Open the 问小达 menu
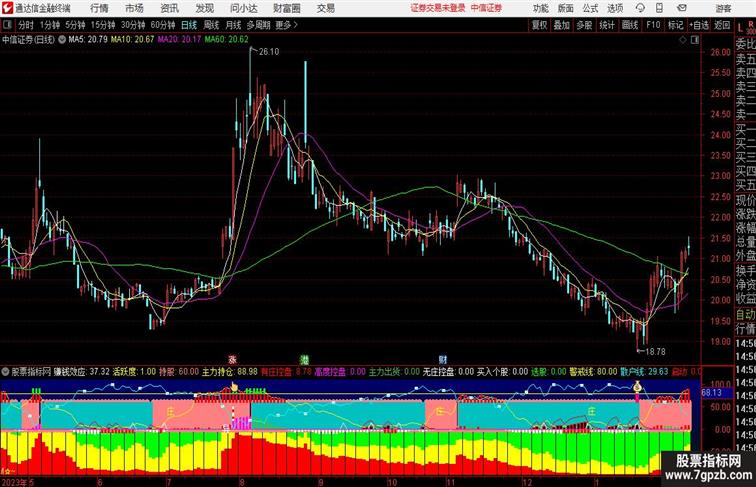Screen dimensions: 756x487 [243, 8]
